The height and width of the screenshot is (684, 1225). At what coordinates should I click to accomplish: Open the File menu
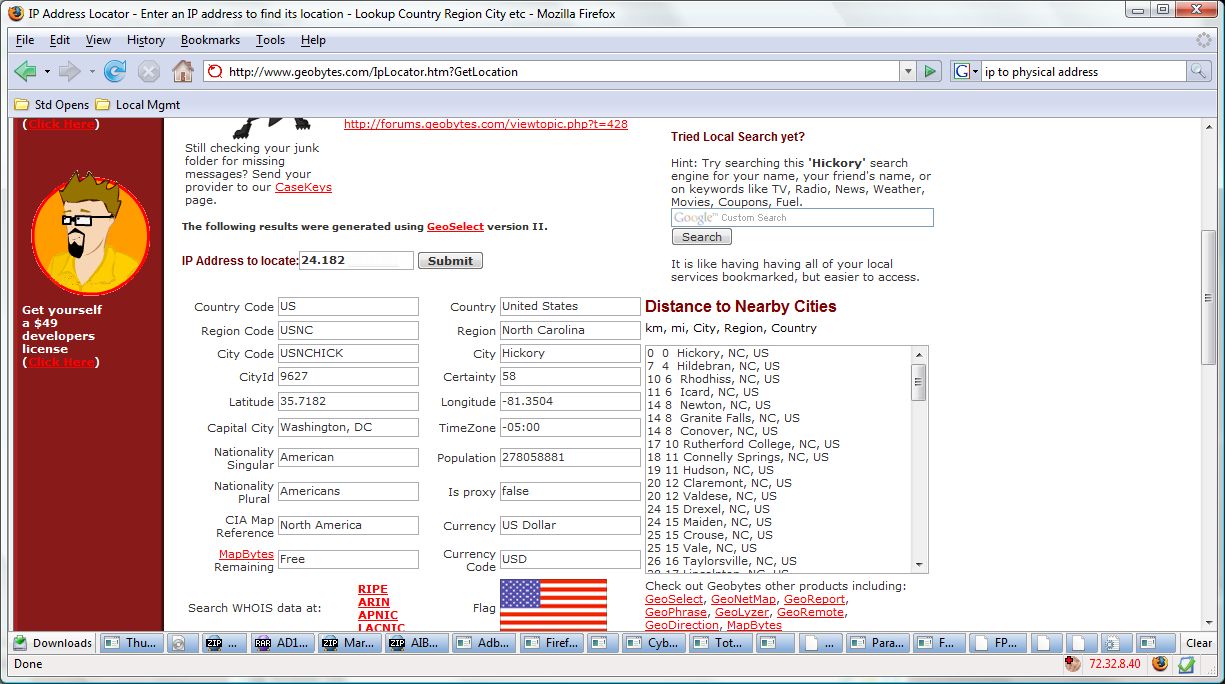coord(25,40)
